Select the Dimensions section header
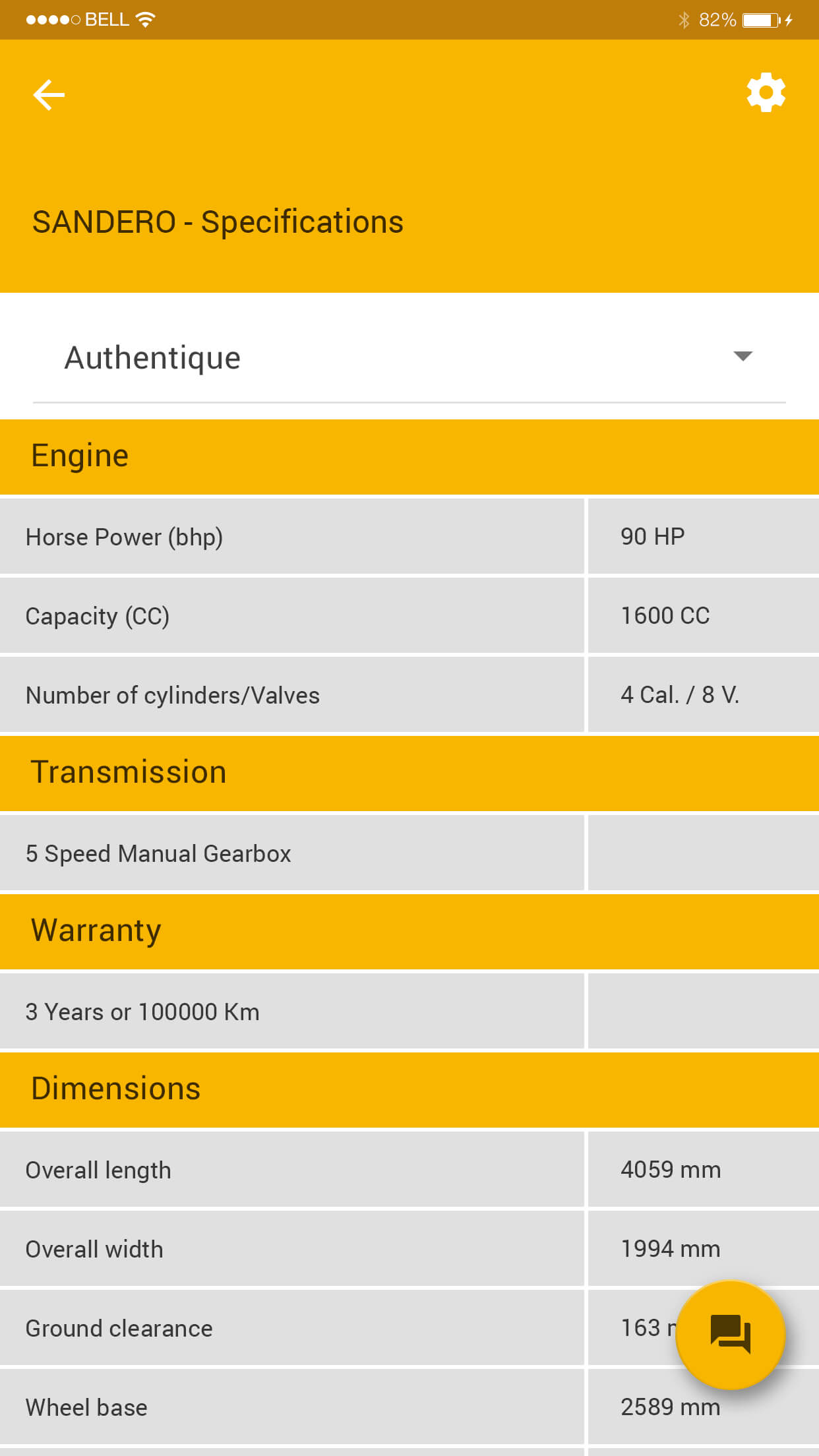The height and width of the screenshot is (1456, 819). [x=409, y=1089]
